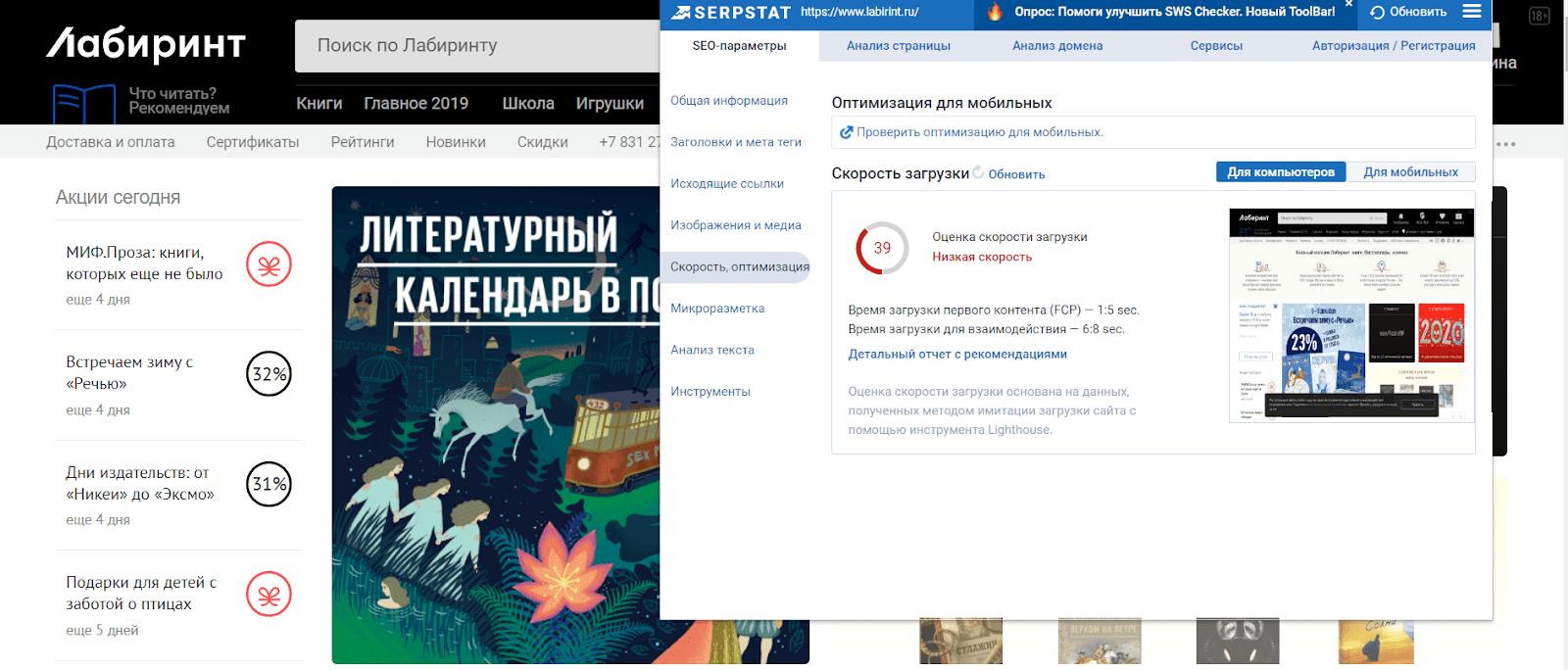Click Что читать? Рекомендуем link

pos(179,101)
